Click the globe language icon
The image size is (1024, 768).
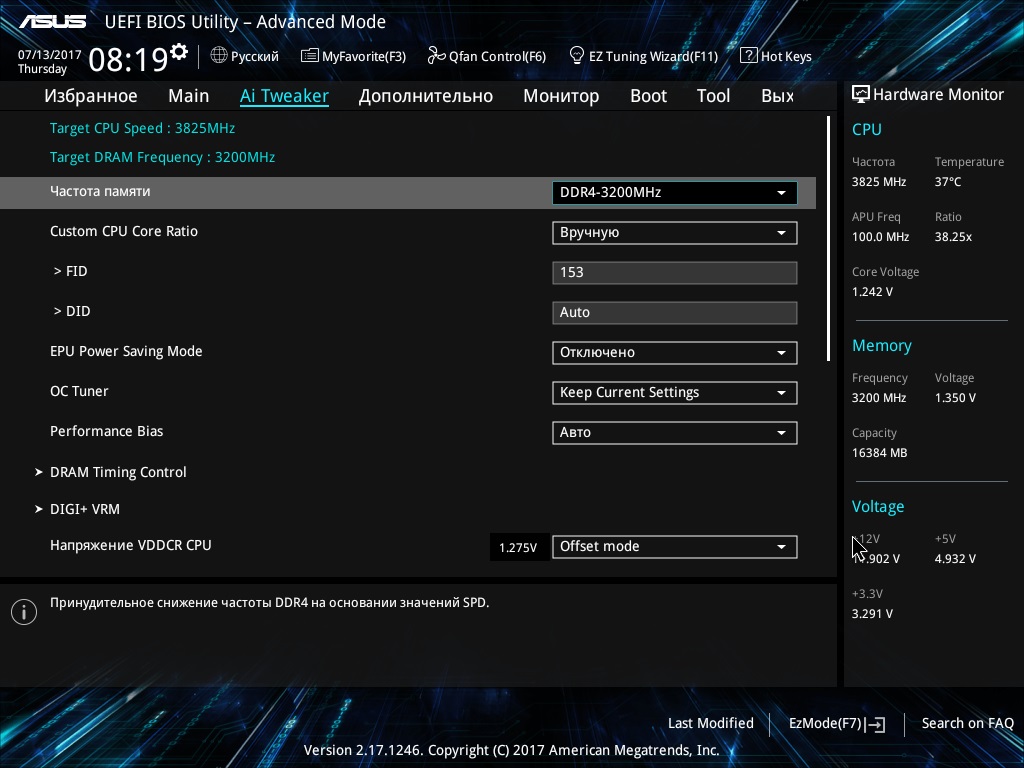(219, 56)
